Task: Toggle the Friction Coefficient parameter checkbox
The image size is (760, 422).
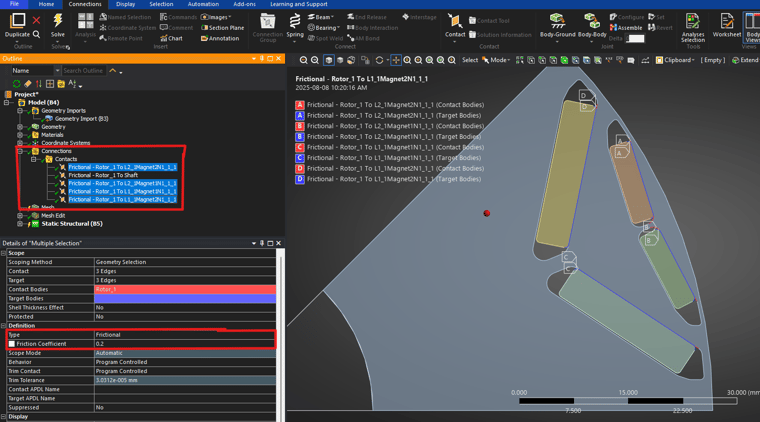Action: [x=12, y=344]
